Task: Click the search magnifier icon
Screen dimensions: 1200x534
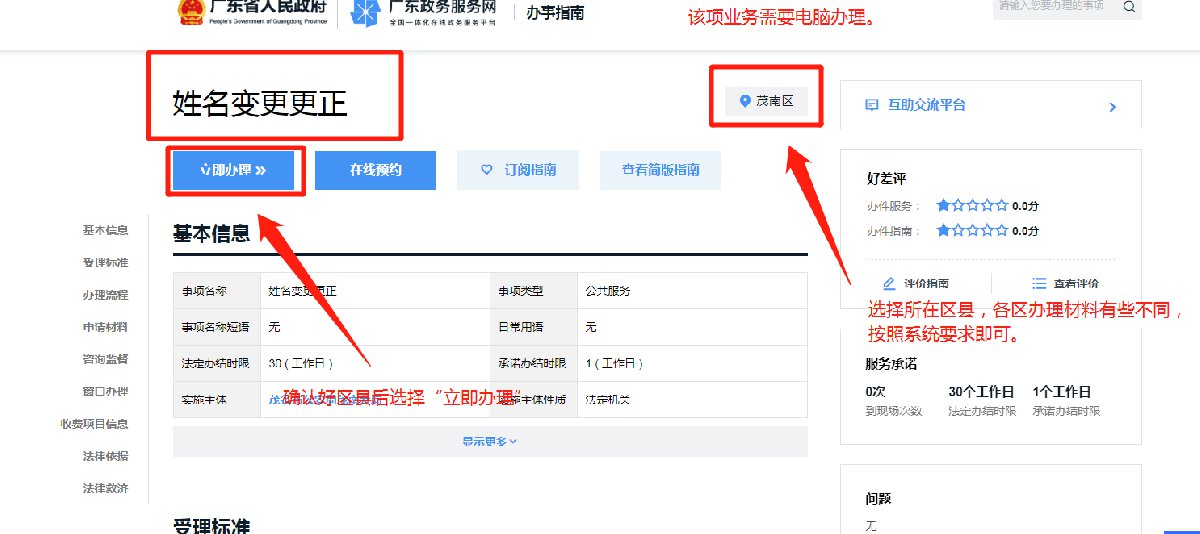Action: (1129, 6)
